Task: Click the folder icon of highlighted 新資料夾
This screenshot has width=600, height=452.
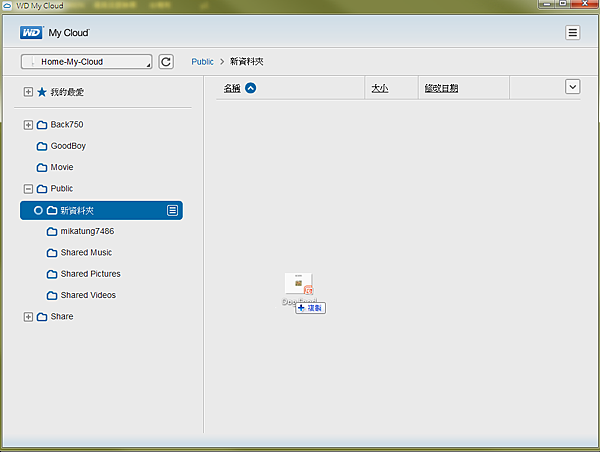Action: 52,210
